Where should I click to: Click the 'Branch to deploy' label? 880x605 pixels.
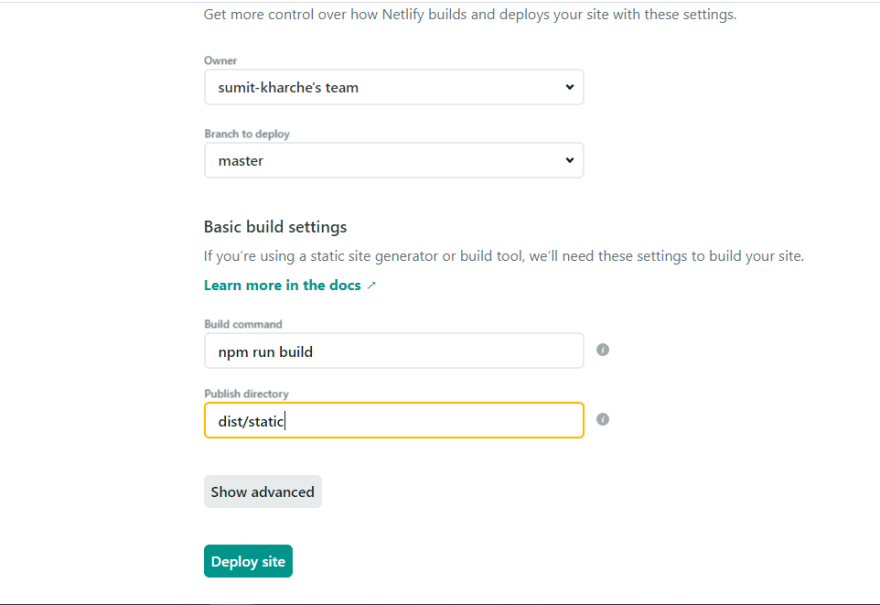(x=247, y=134)
